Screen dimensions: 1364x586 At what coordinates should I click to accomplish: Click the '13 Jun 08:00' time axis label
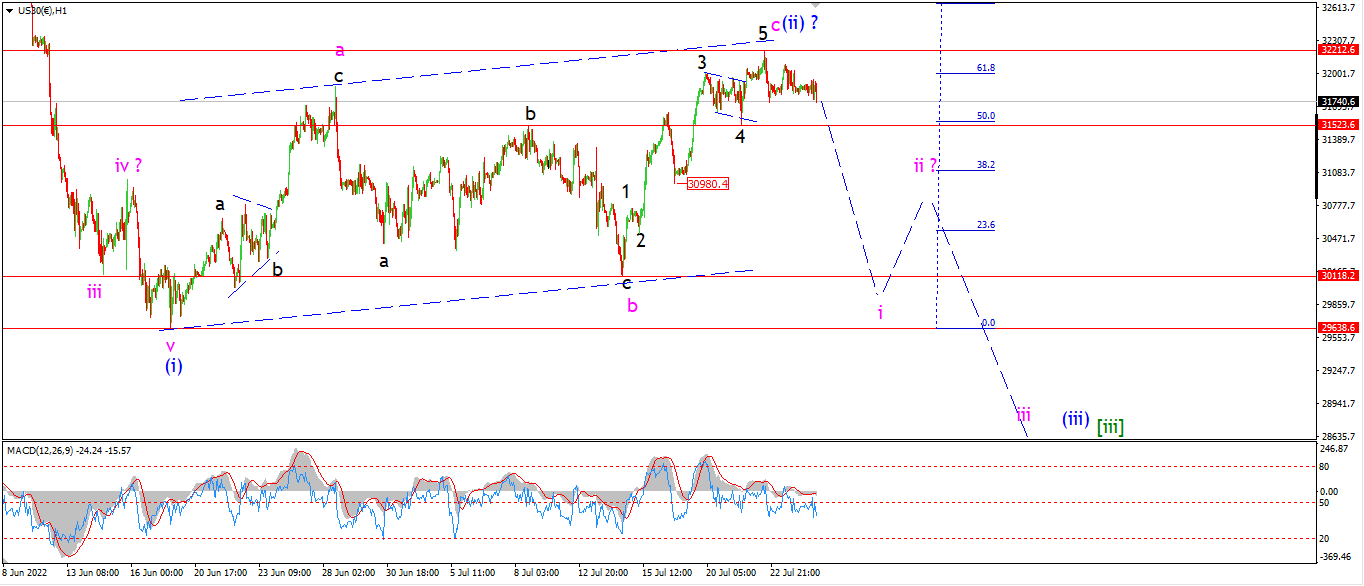pos(93,574)
